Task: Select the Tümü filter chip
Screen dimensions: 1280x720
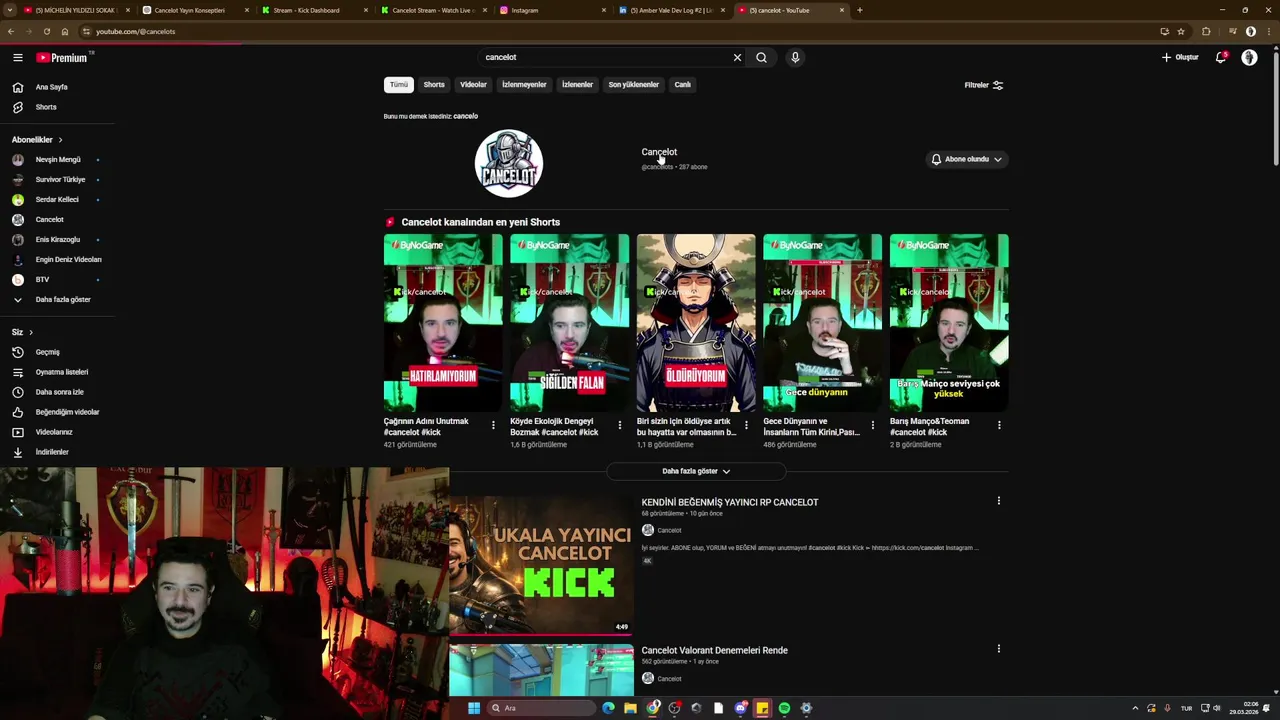Action: click(398, 85)
